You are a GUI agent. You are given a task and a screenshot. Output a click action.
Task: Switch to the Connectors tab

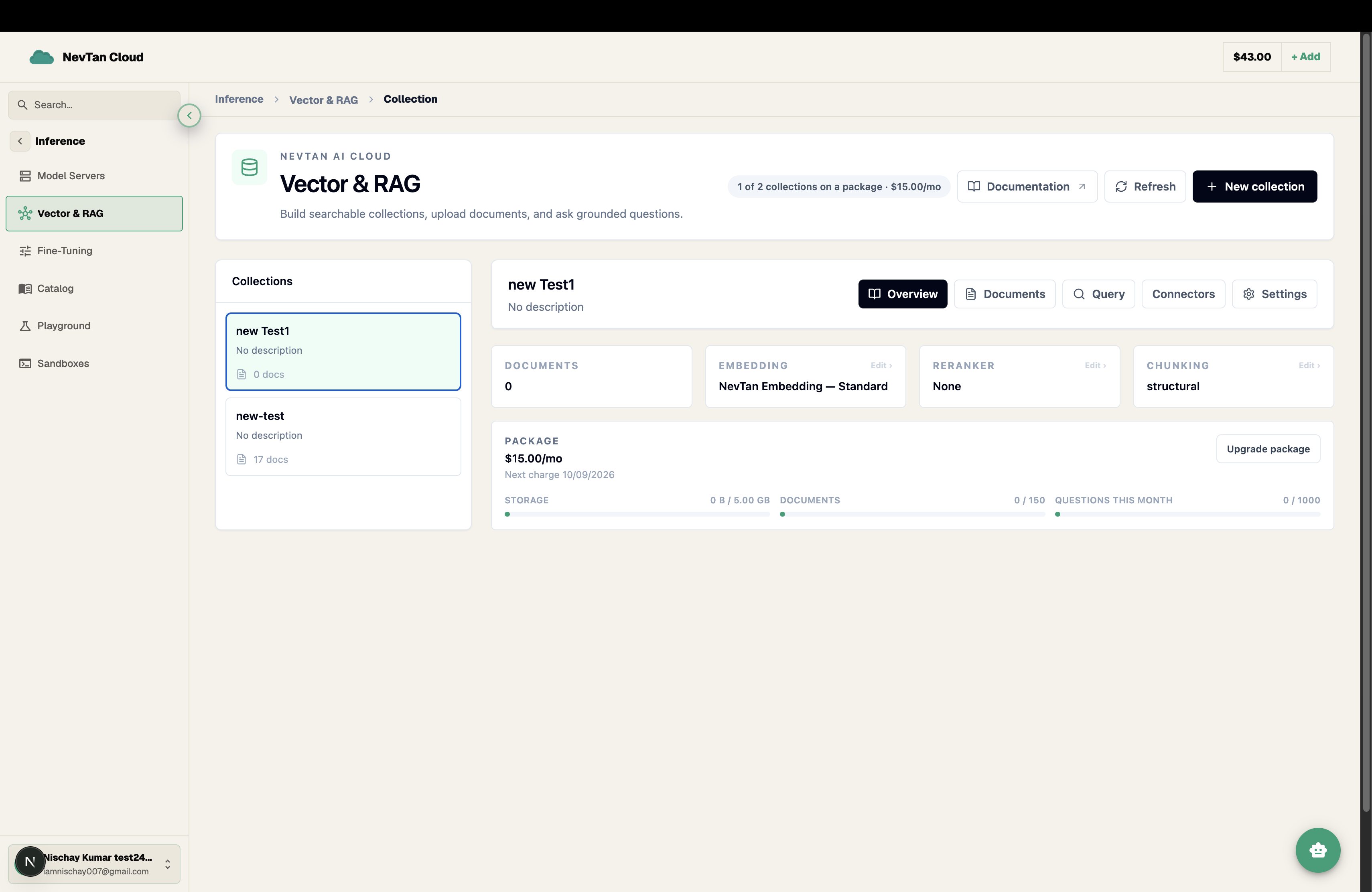coord(1183,294)
